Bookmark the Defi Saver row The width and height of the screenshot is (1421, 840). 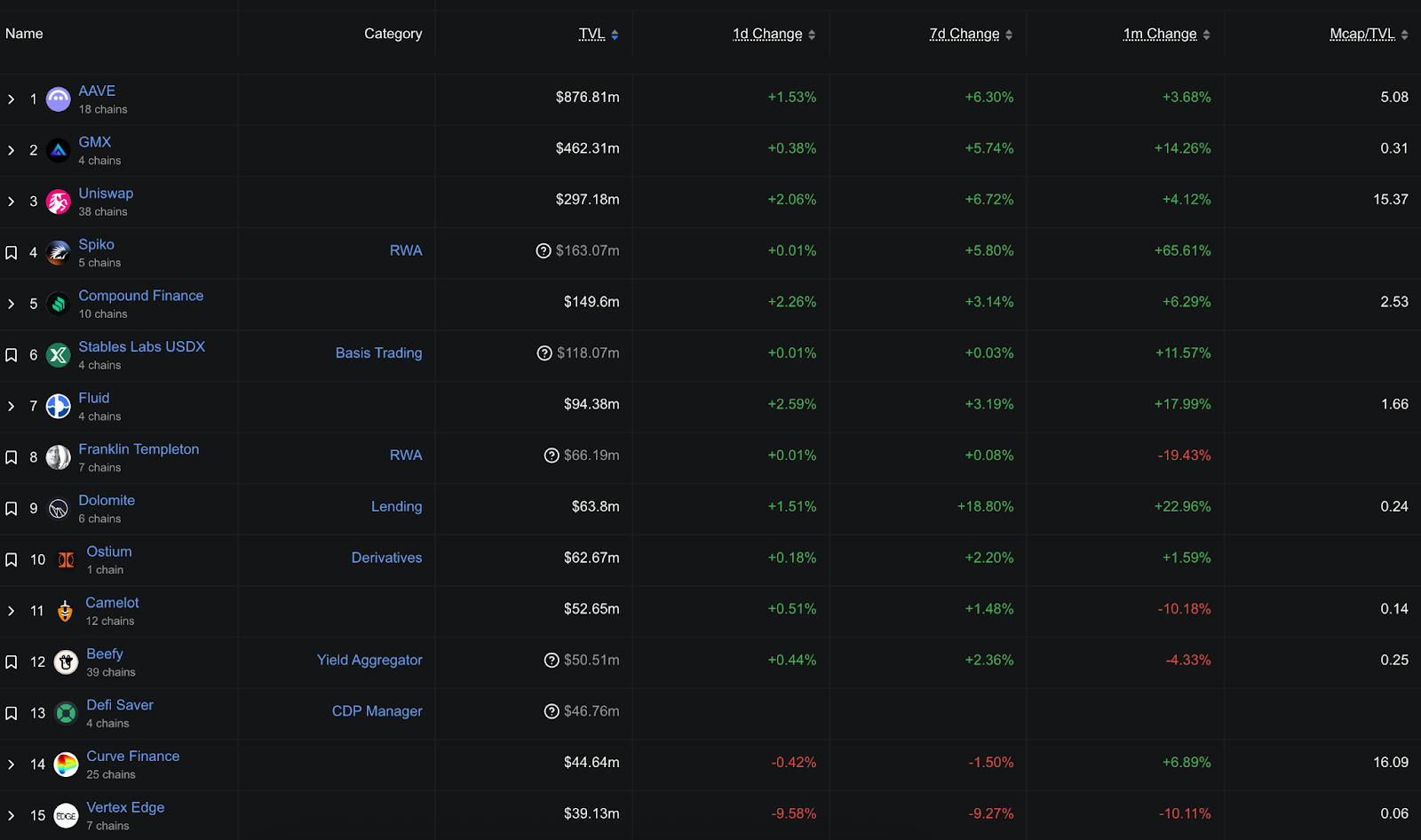coord(12,713)
